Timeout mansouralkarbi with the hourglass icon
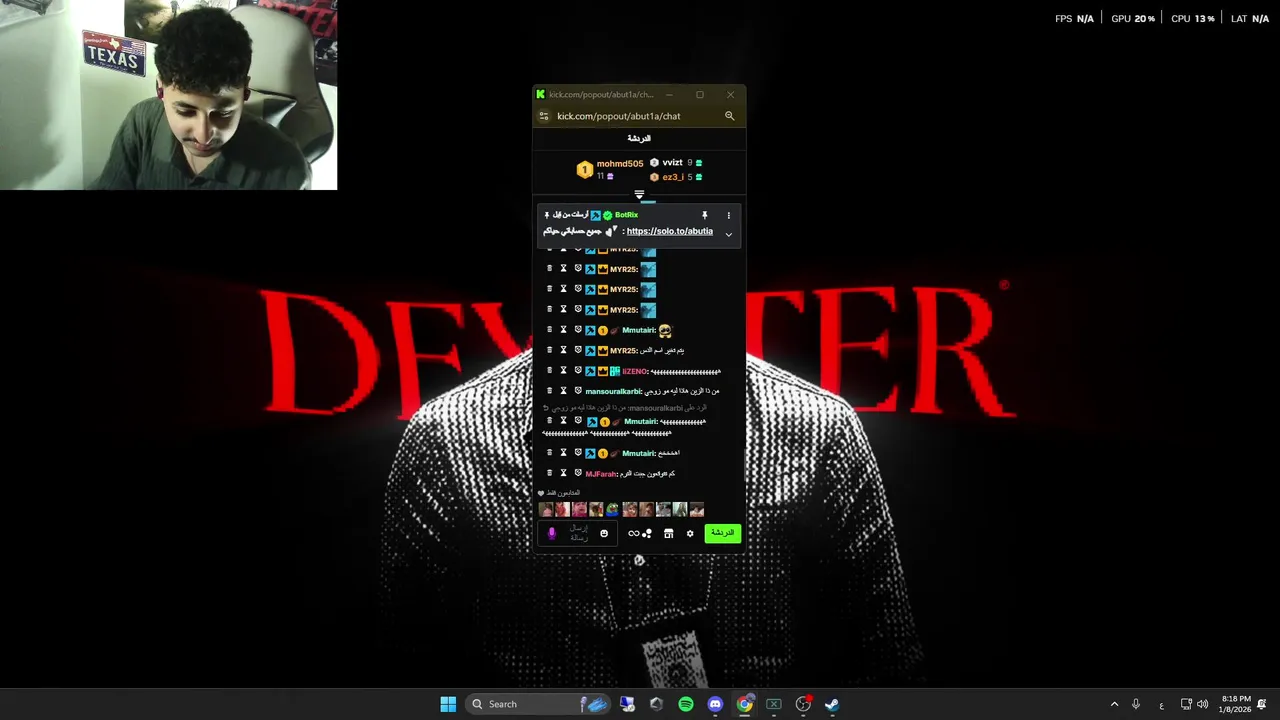1280x720 pixels. pyautogui.click(x=563, y=391)
